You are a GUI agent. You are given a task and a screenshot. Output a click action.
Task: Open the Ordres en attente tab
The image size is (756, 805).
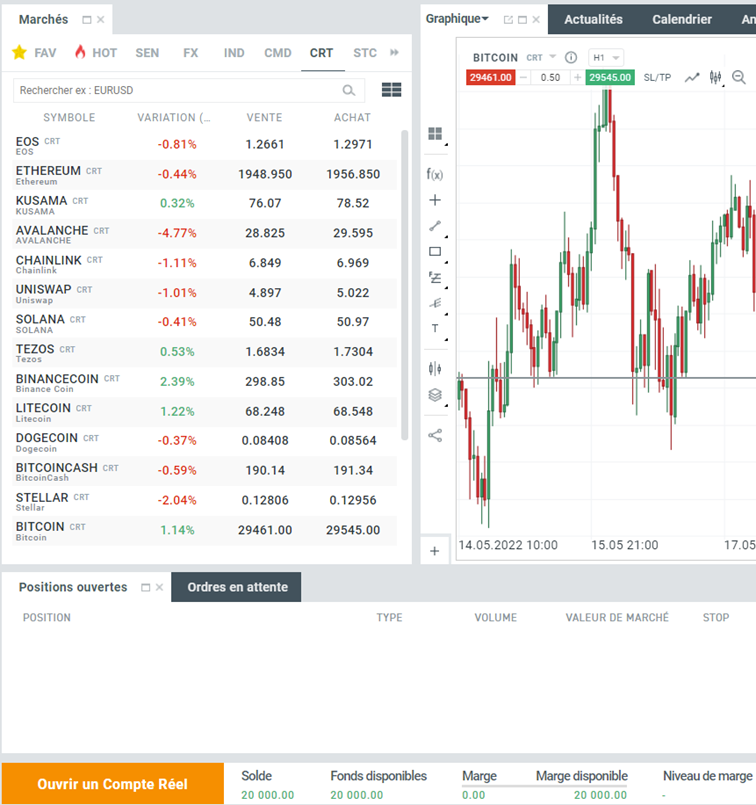point(237,587)
